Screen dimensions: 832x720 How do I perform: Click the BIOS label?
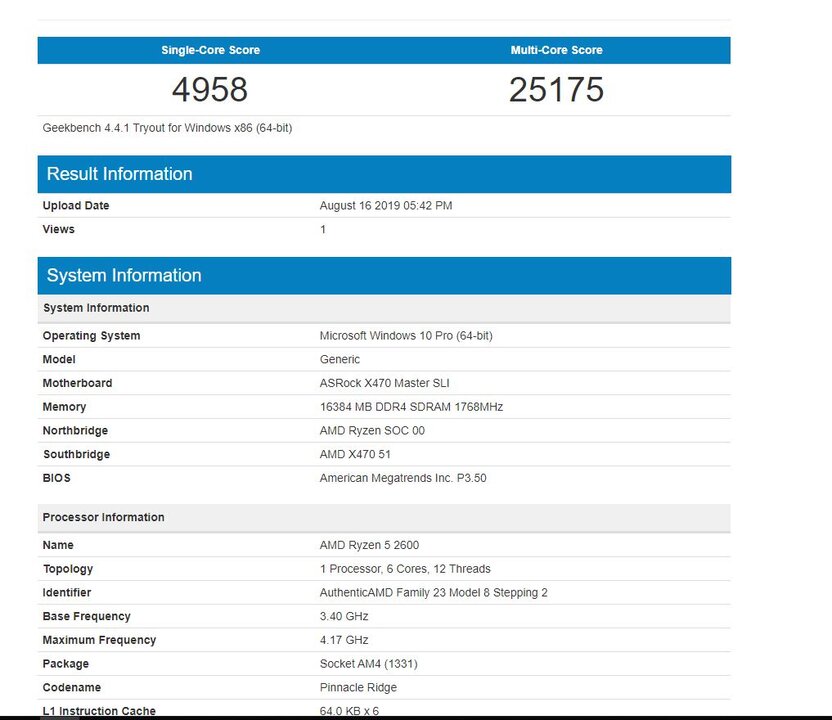(57, 478)
